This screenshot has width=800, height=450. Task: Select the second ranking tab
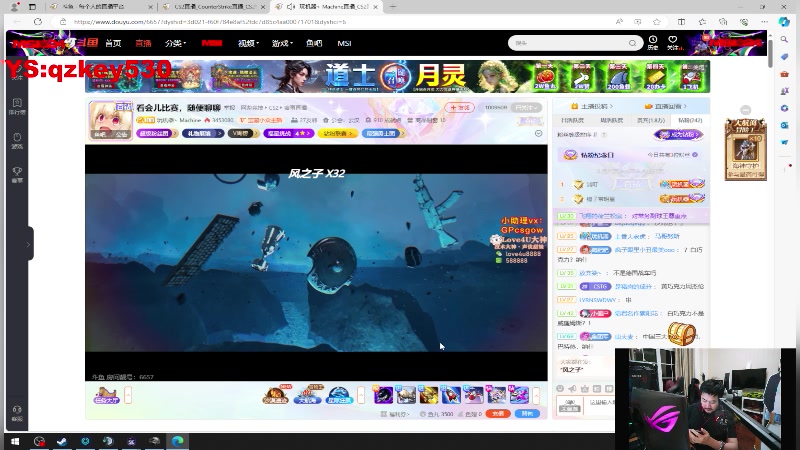611,120
